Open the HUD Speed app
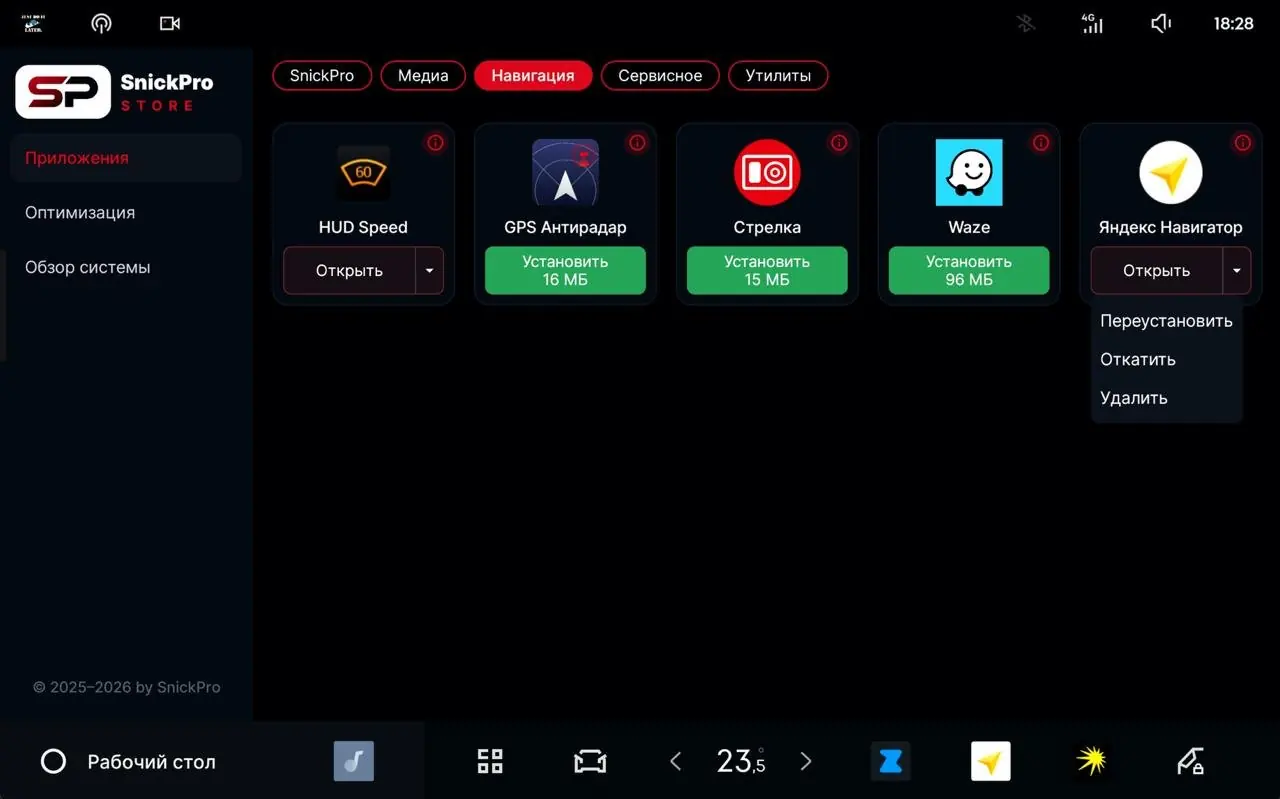The height and width of the screenshot is (799, 1280). coord(349,271)
